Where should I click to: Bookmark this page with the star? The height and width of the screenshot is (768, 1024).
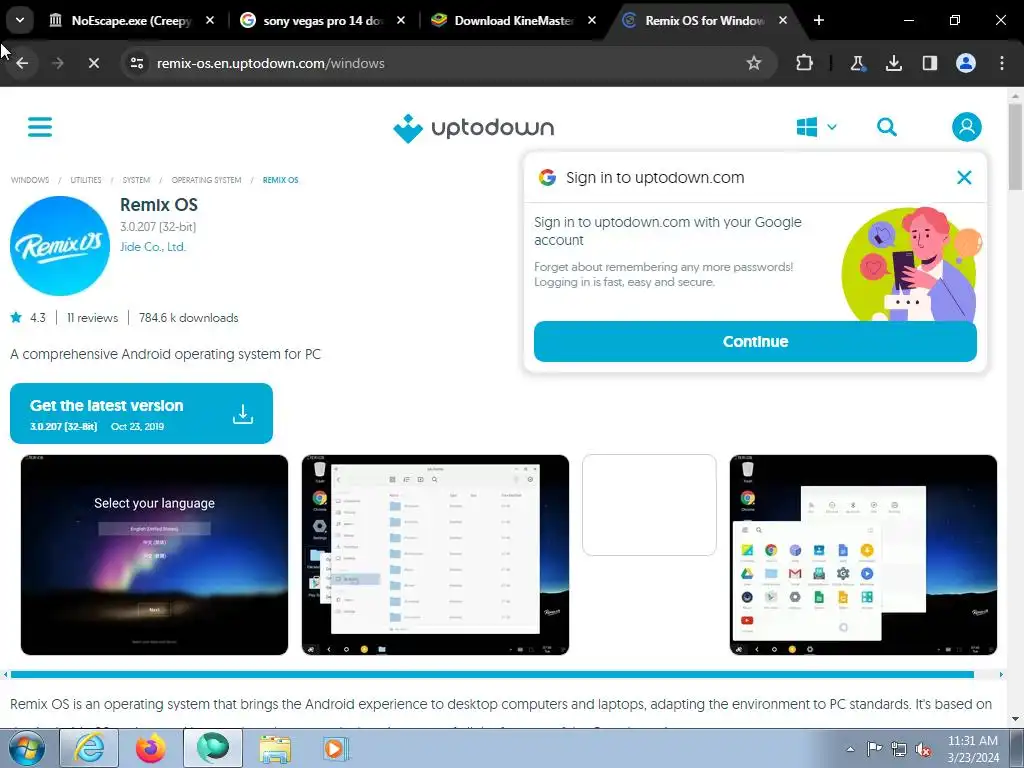click(754, 63)
